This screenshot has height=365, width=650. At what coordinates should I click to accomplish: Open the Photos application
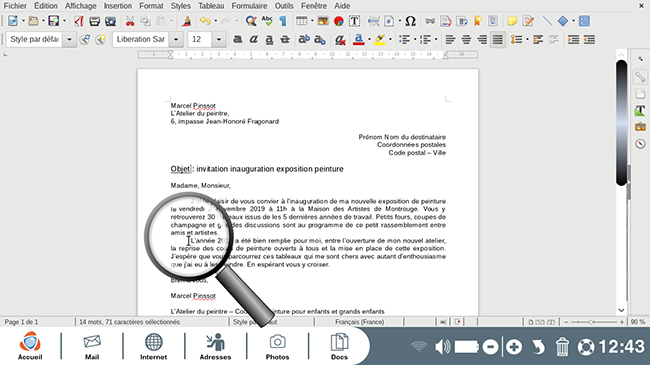tap(277, 347)
